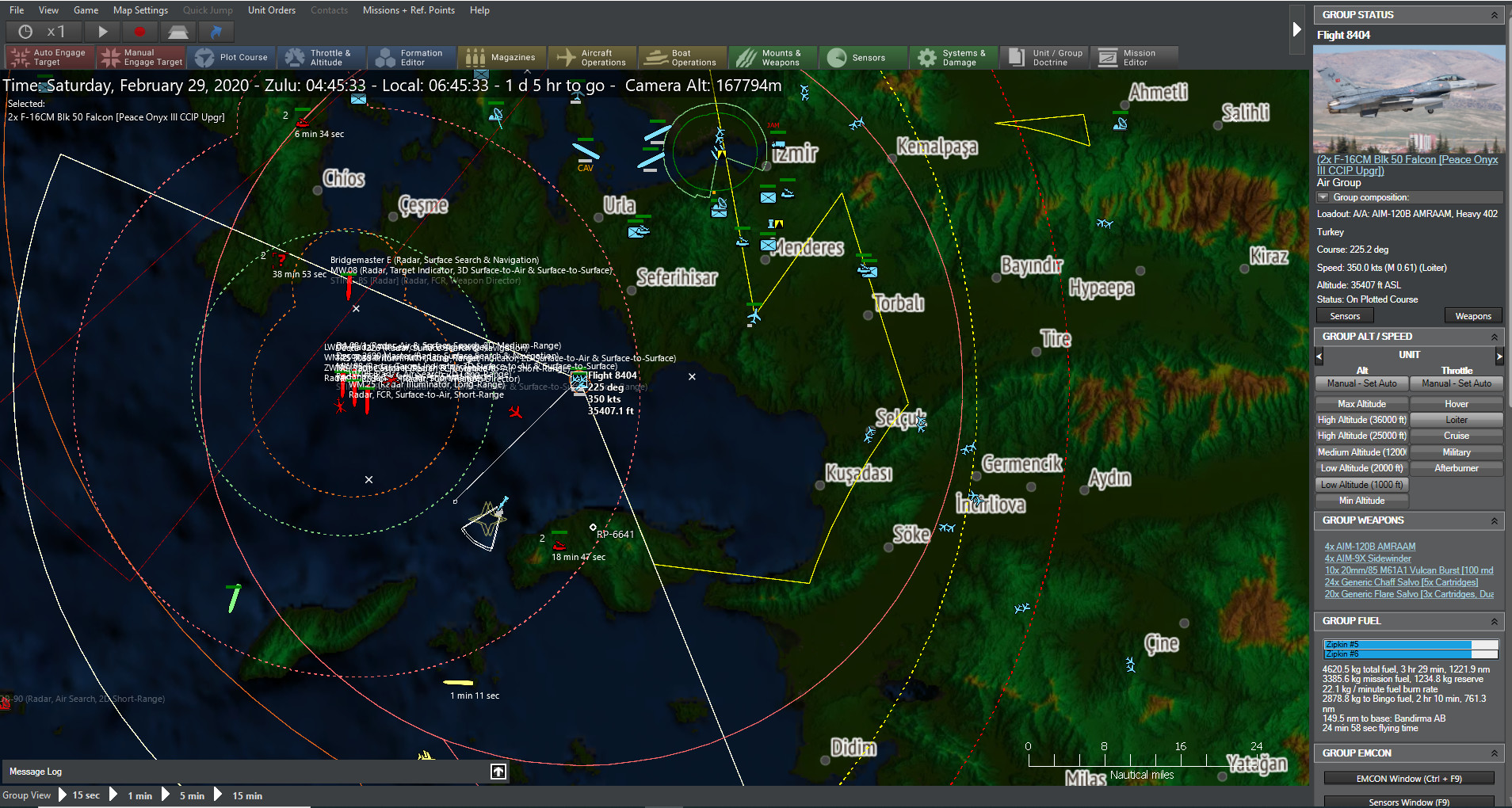1512x808 pixels.
Task: Open the Mounts & Weapons panel
Action: pyautogui.click(x=773, y=57)
